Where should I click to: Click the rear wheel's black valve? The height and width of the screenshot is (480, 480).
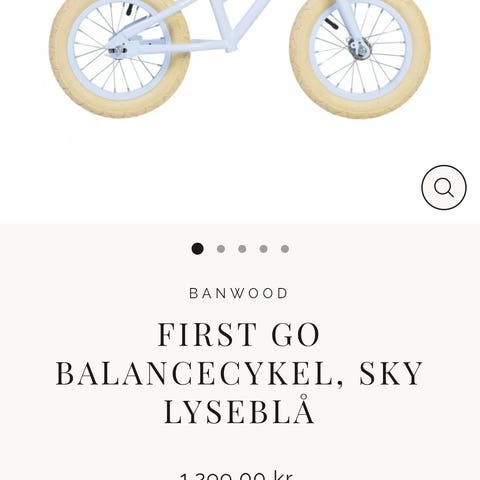coord(130,9)
